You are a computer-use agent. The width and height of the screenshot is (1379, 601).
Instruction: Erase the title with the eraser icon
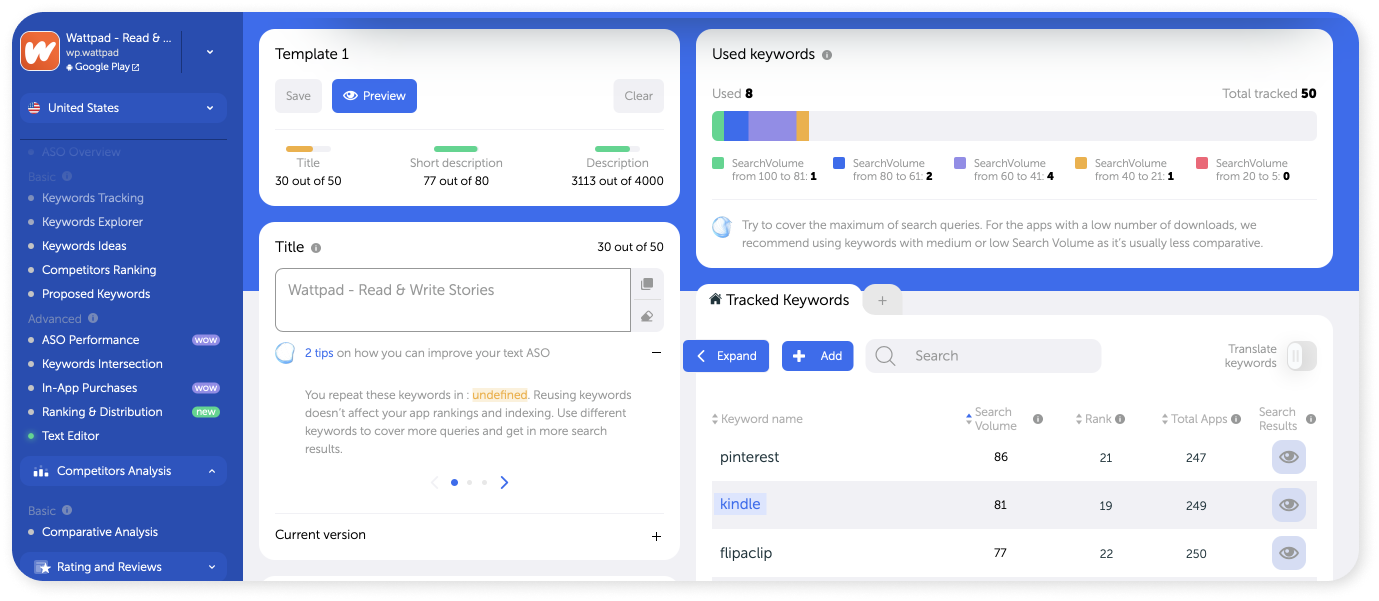click(647, 316)
